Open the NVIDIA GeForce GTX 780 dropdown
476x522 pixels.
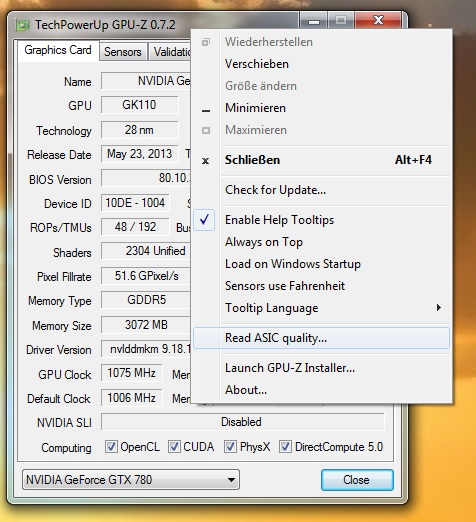coord(131,480)
